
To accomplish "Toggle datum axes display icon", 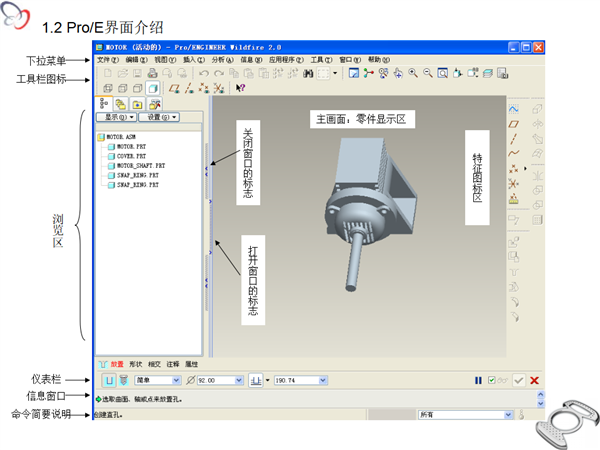I will coord(189,88).
